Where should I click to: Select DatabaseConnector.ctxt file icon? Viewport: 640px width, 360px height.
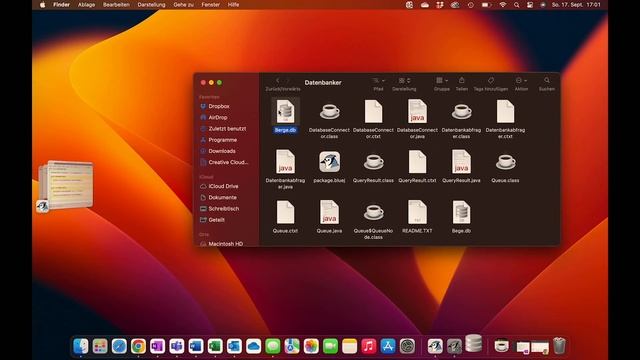[x=373, y=111]
